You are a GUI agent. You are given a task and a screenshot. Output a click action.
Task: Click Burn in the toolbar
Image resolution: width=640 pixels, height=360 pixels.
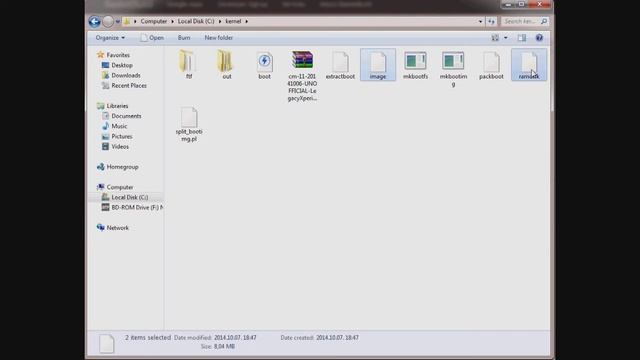click(184, 38)
